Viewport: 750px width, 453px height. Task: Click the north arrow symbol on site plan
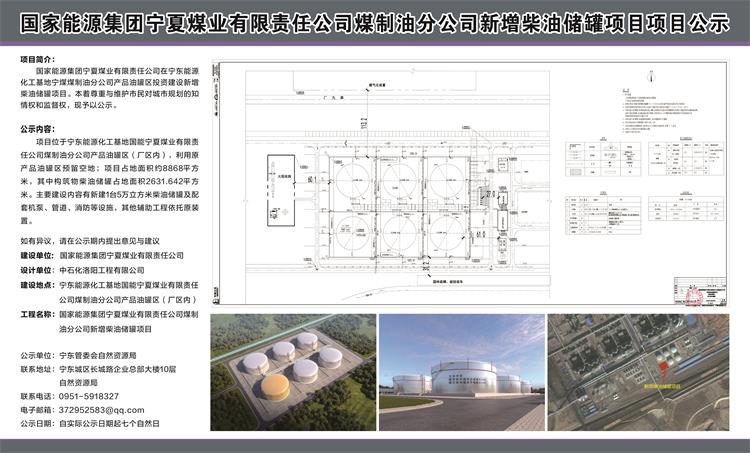pyautogui.click(x=651, y=76)
